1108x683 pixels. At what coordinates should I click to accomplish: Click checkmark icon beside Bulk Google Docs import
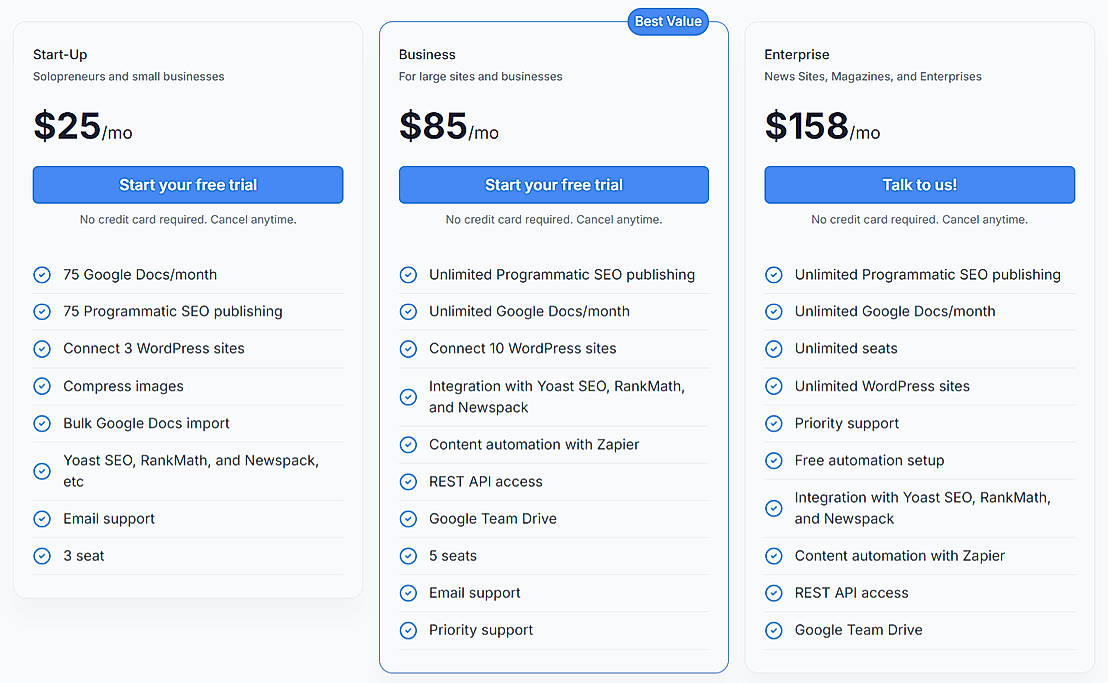pyautogui.click(x=42, y=424)
